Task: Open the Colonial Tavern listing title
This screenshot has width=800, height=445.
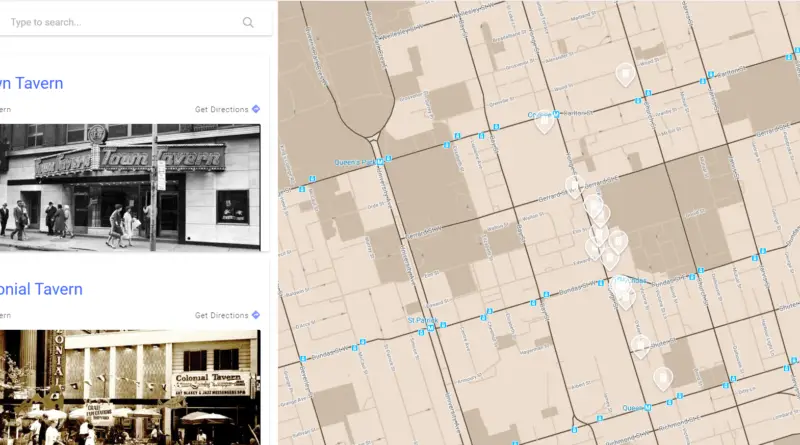Action: coord(41,289)
